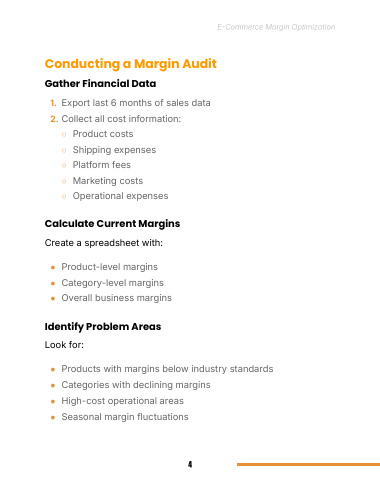Click 'Products with margins below industry standards'
The width and height of the screenshot is (380, 492).
click(167, 369)
